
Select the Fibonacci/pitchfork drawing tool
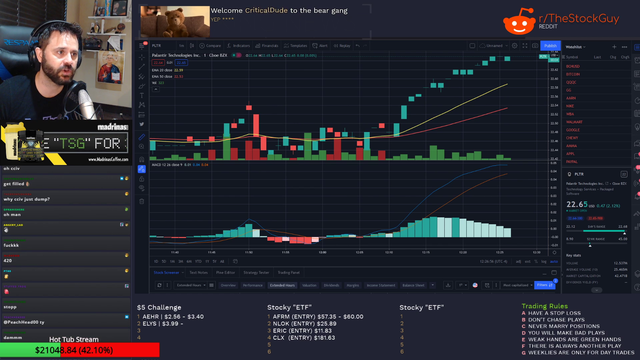pos(142,76)
